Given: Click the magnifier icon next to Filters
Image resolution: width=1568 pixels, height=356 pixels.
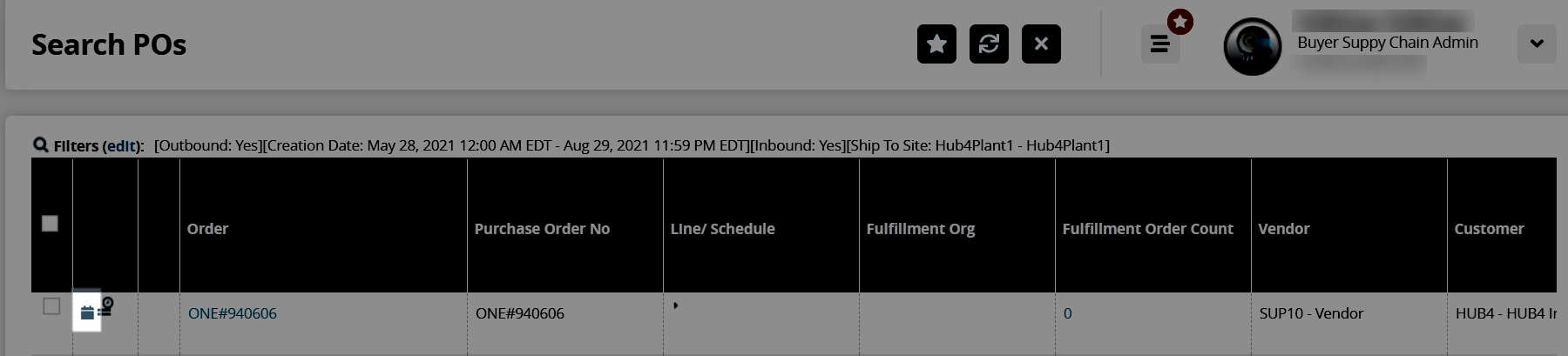Looking at the screenshot, I should tap(40, 144).
